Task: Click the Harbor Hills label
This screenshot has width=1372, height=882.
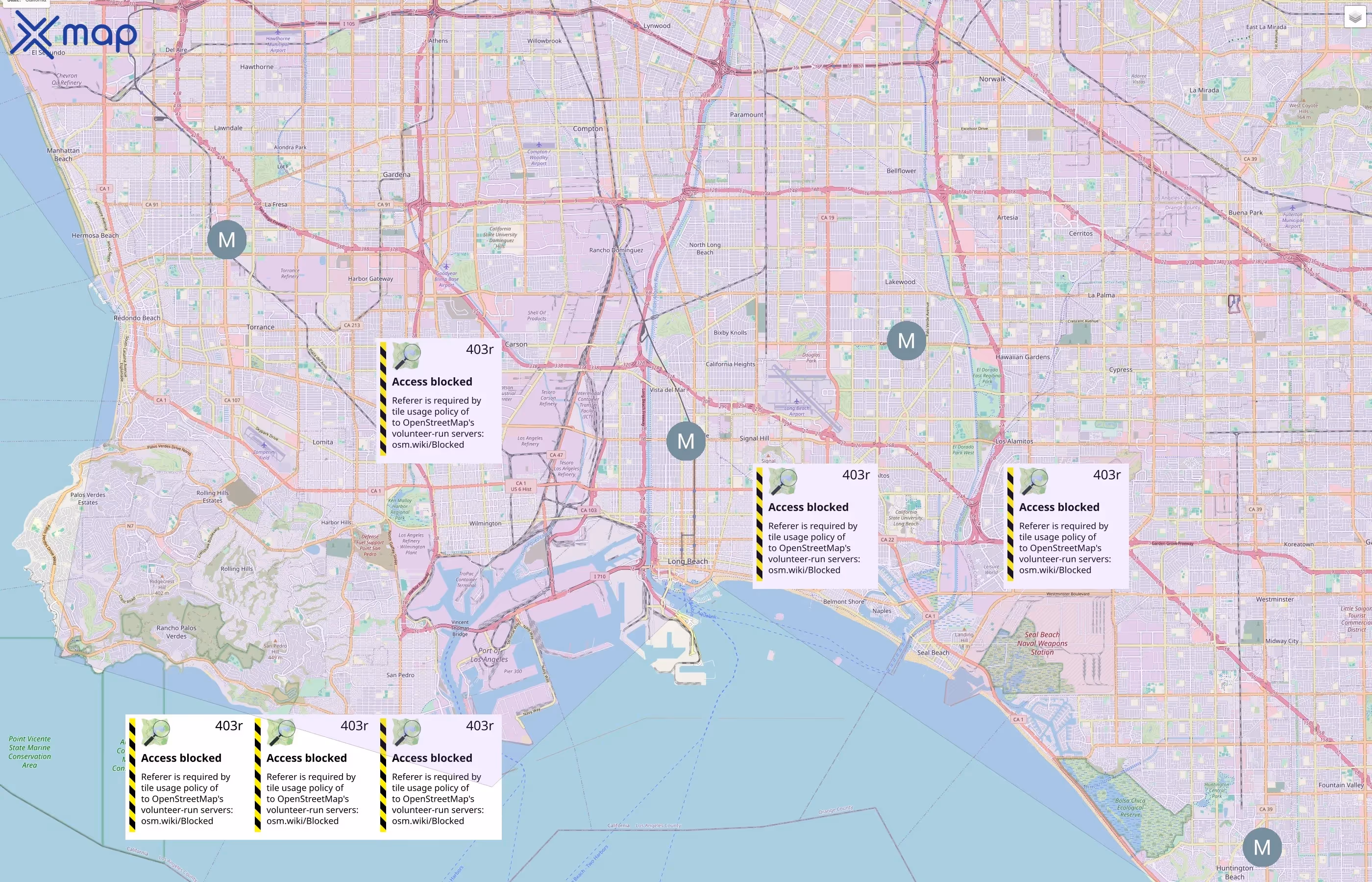Action: pos(336,522)
